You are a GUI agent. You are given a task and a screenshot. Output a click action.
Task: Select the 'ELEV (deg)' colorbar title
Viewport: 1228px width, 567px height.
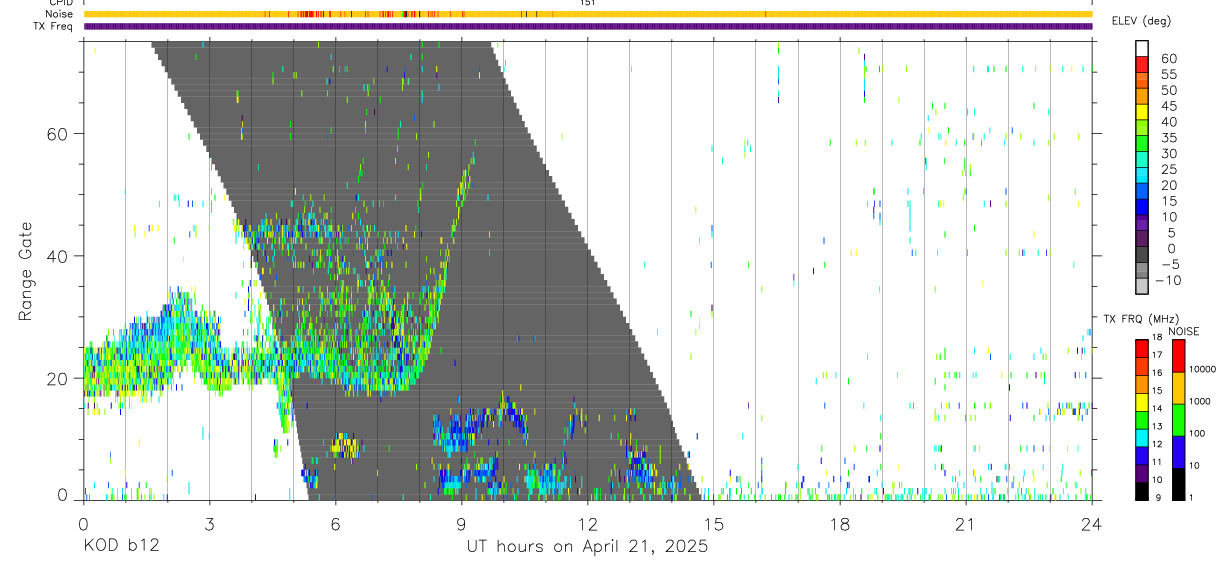tap(1141, 21)
